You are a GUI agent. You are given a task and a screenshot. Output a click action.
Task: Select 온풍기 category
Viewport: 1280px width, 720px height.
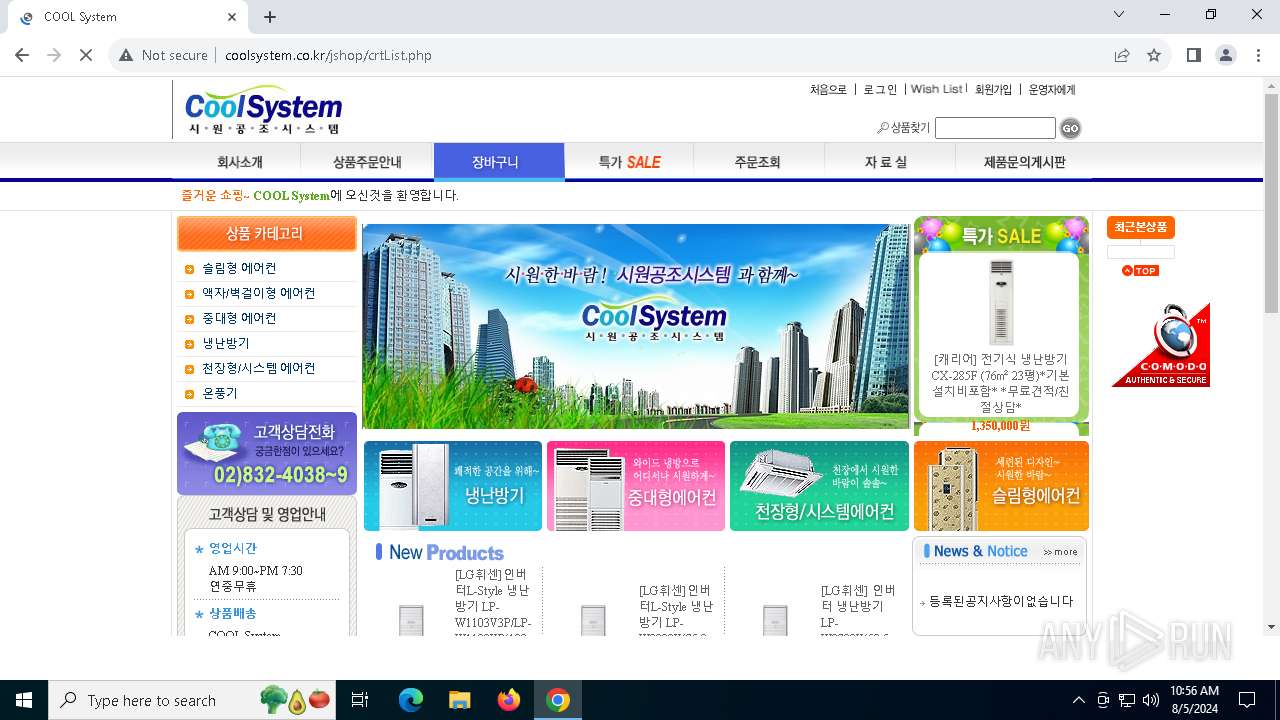(x=220, y=393)
